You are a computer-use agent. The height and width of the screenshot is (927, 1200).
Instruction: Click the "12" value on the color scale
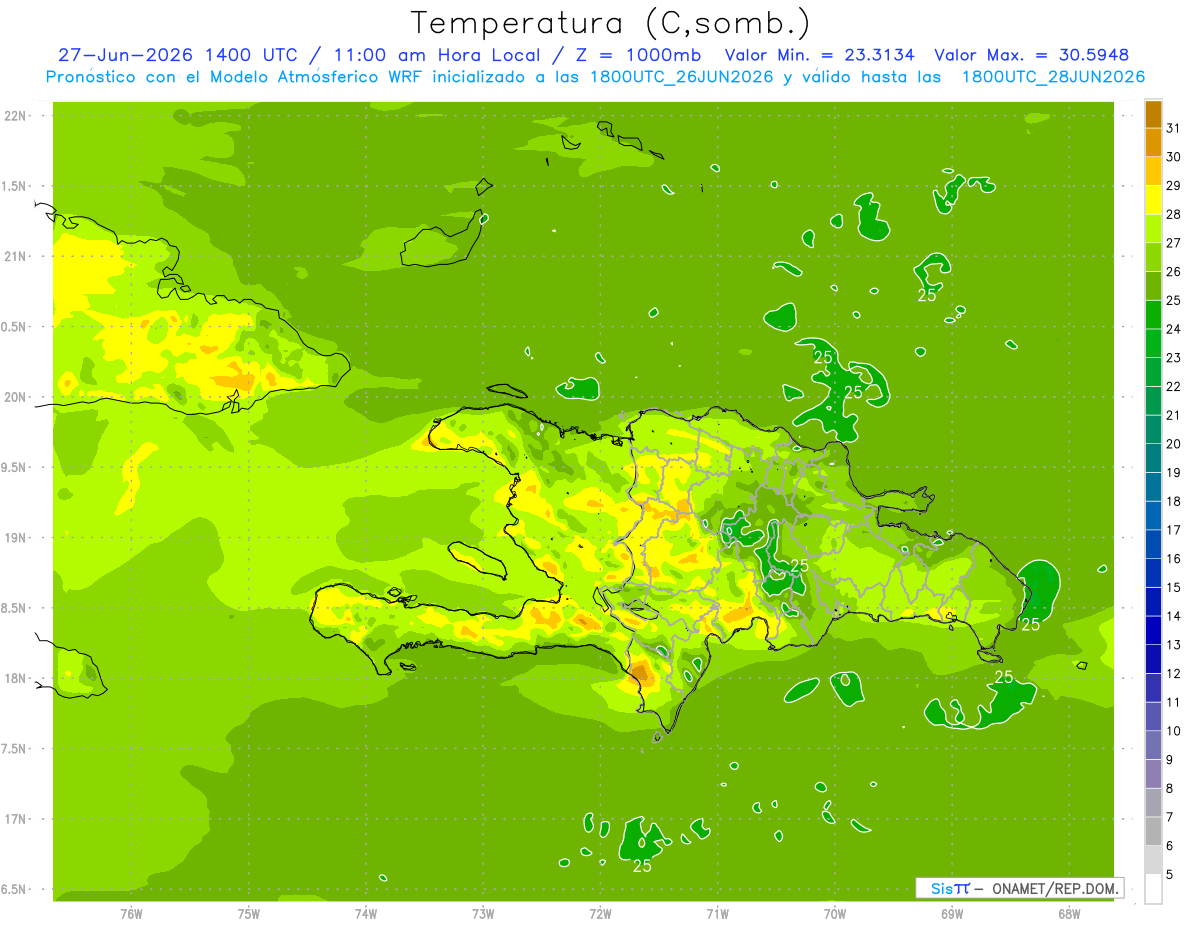[1174, 674]
